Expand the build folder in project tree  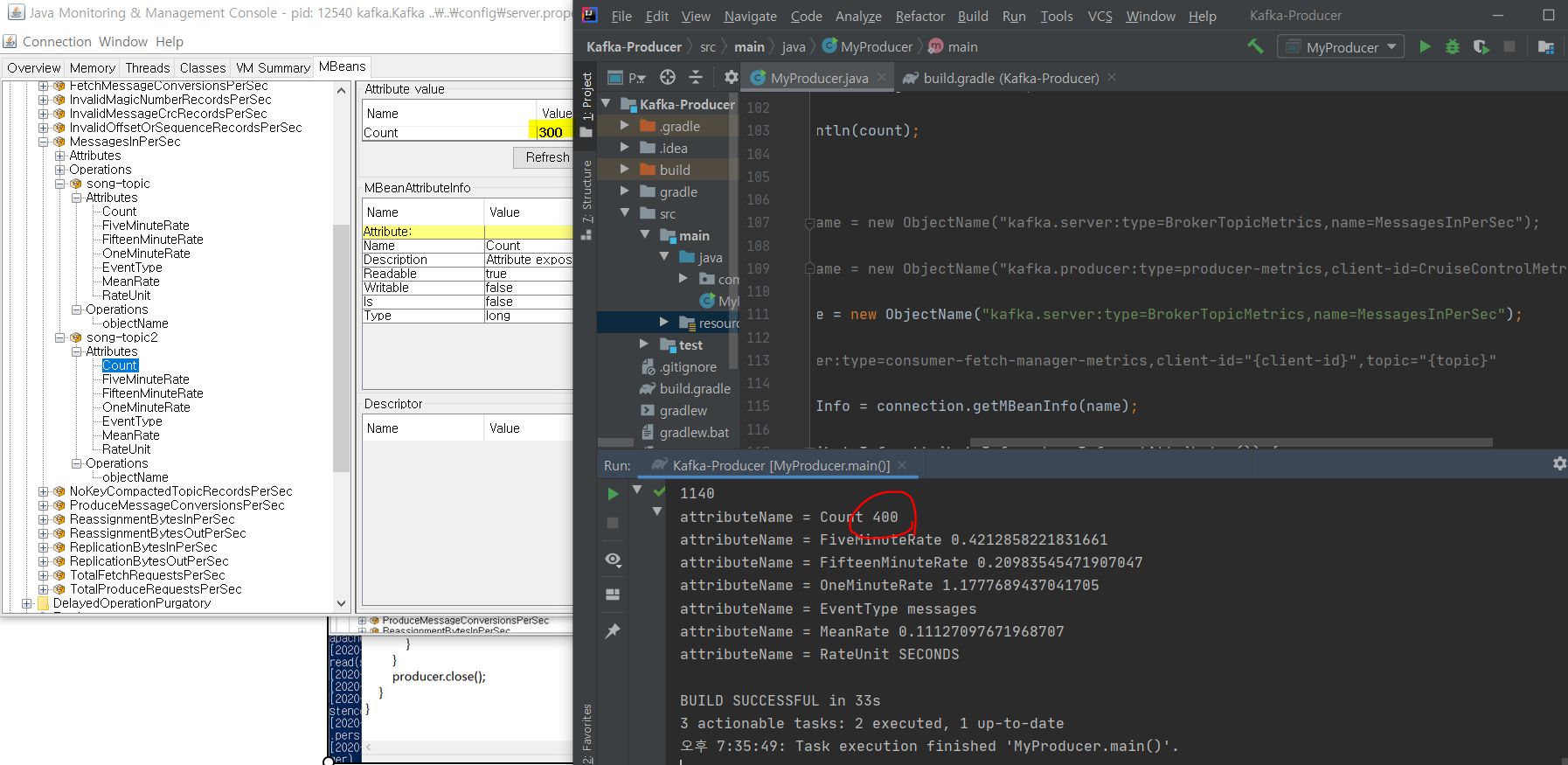(624, 169)
